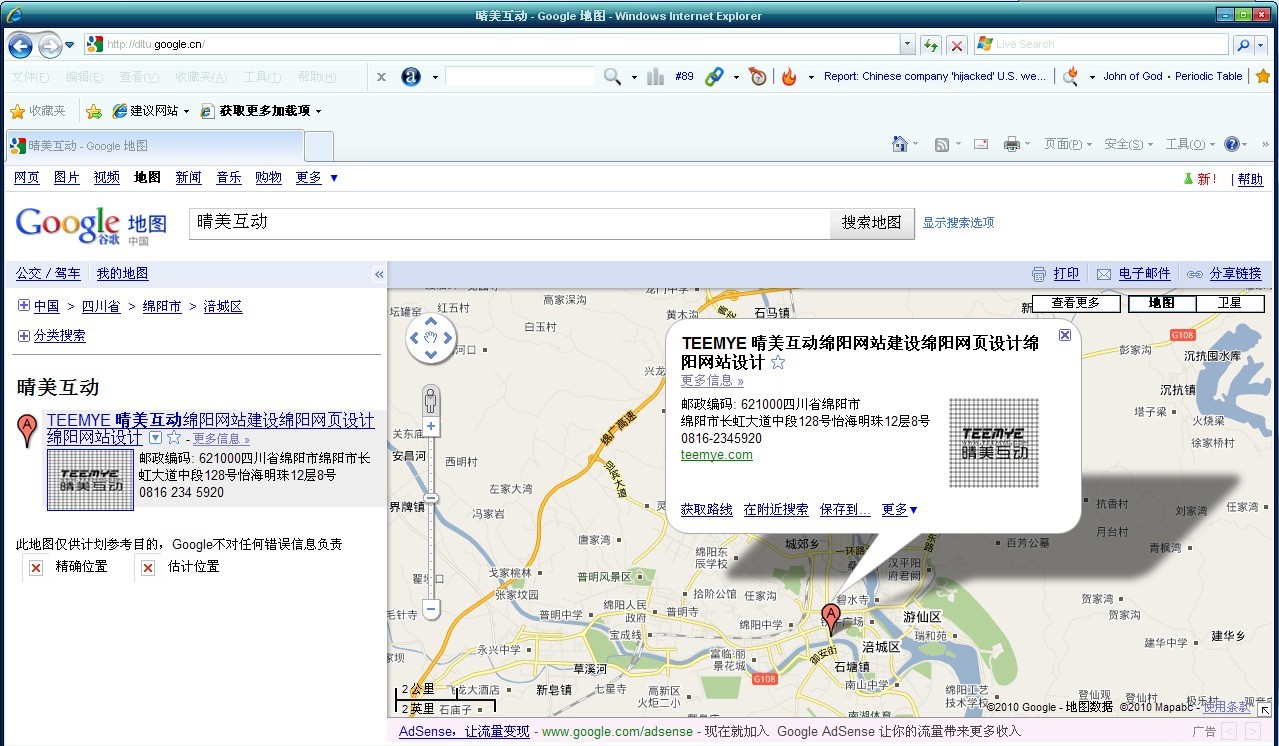
Task: Click the blue Help question mark icon
Action: (x=1232, y=144)
